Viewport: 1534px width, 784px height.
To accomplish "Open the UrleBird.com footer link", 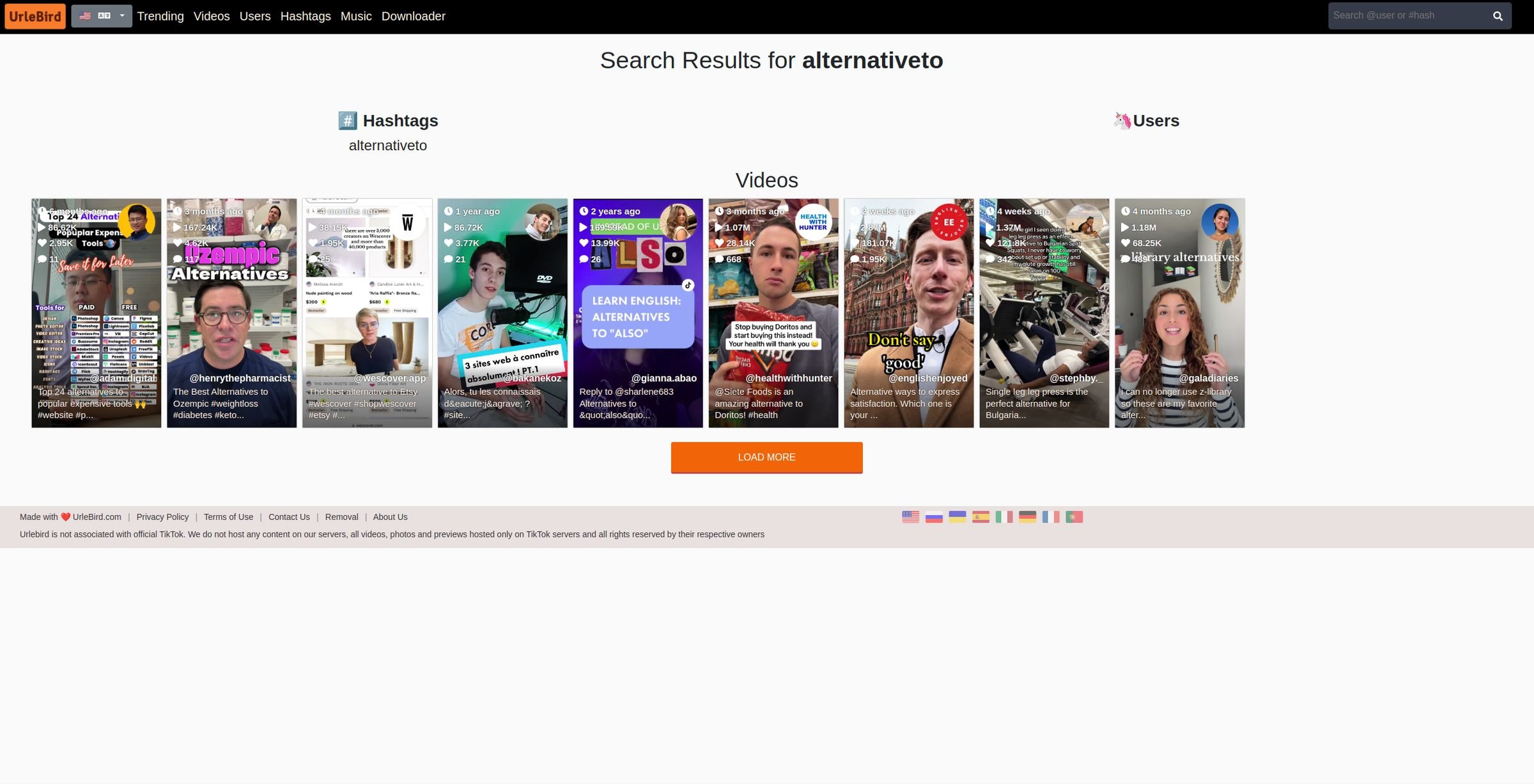I will (x=97, y=517).
